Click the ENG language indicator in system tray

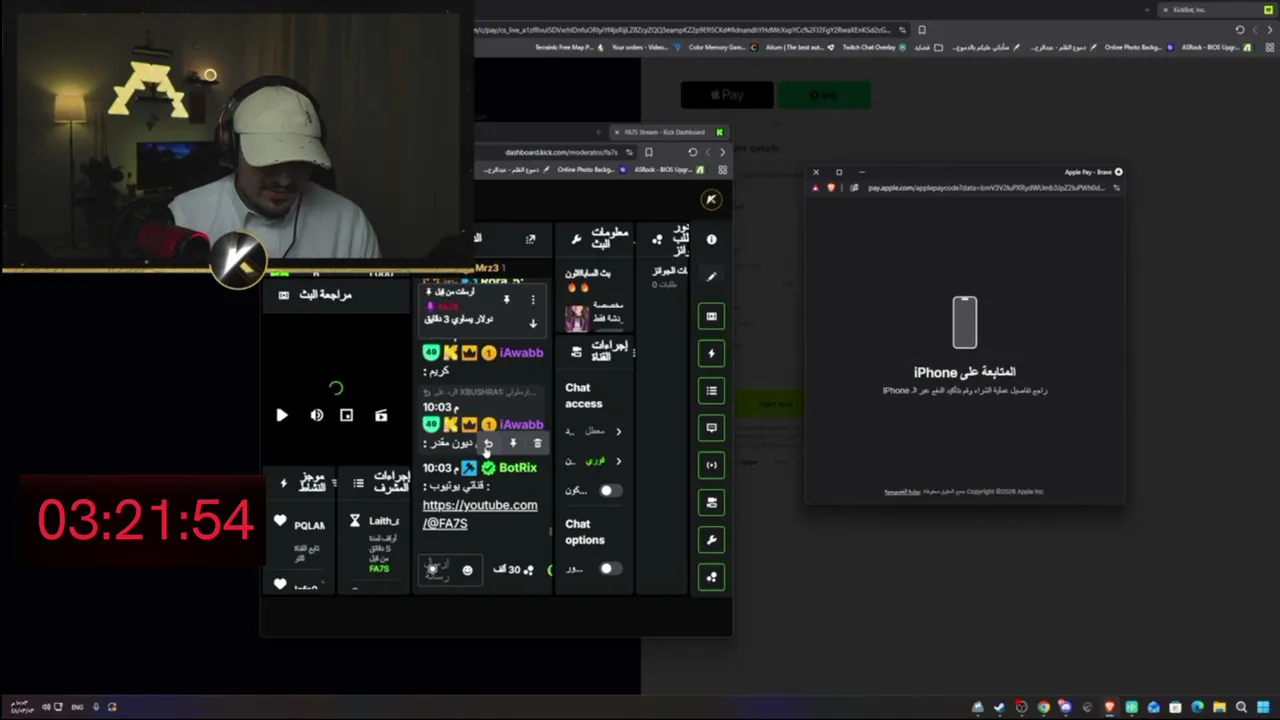tap(77, 707)
